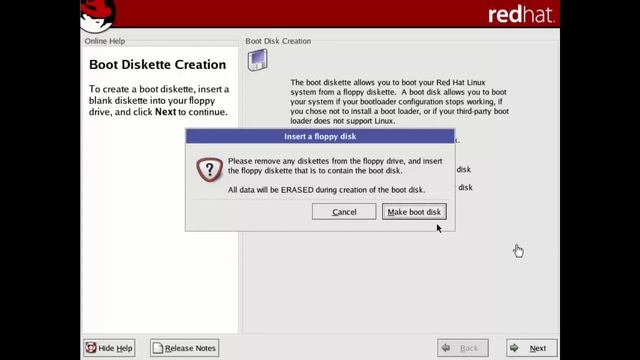The height and width of the screenshot is (360, 640).
Task: Click the Make boot disk button
Action: coord(414,212)
